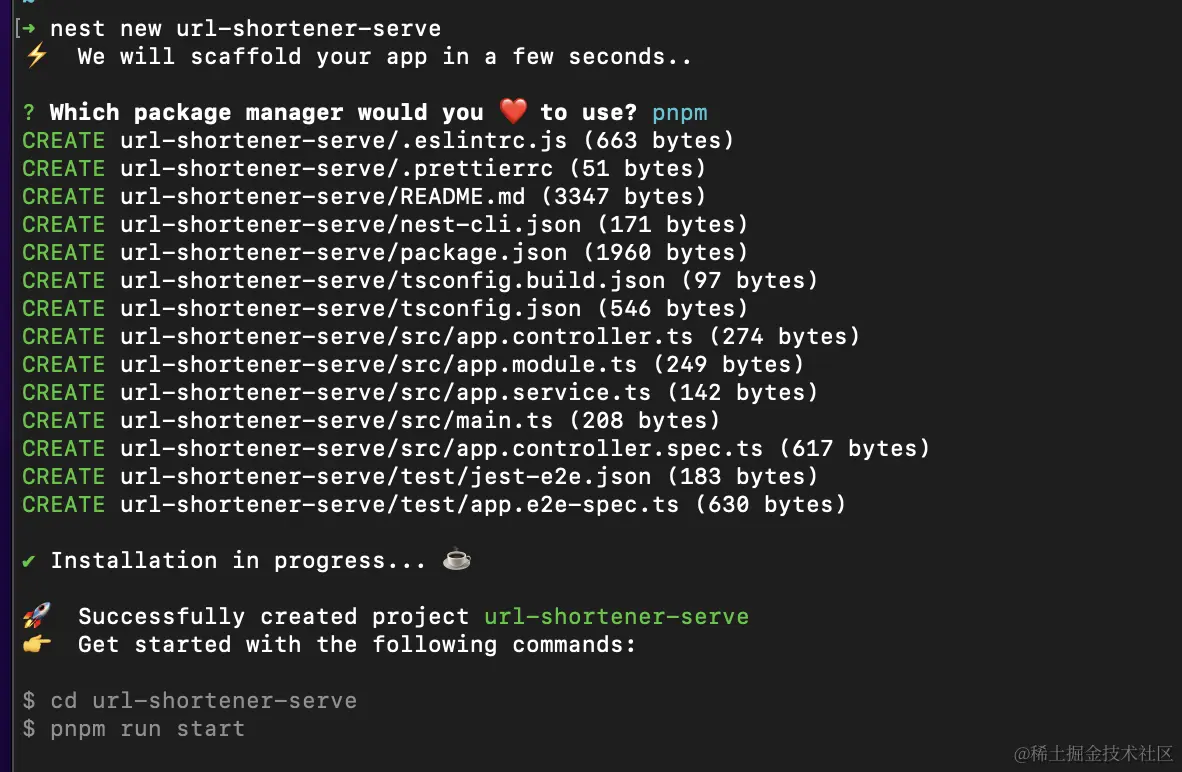This screenshot has width=1182, height=772.
Task: Click the green checkmark before Installation
Action: [29, 560]
